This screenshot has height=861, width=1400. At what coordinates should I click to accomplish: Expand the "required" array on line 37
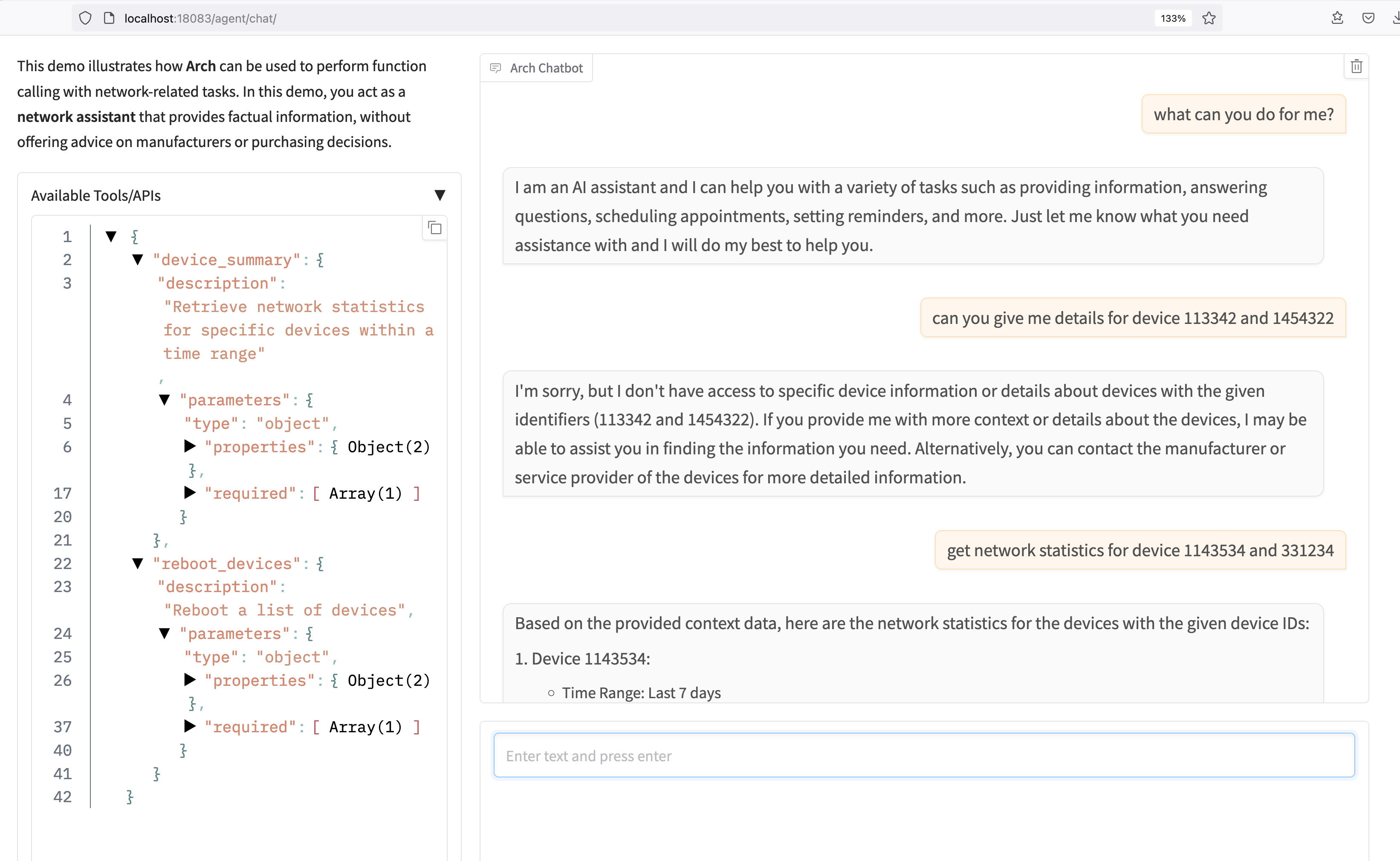[190, 727]
